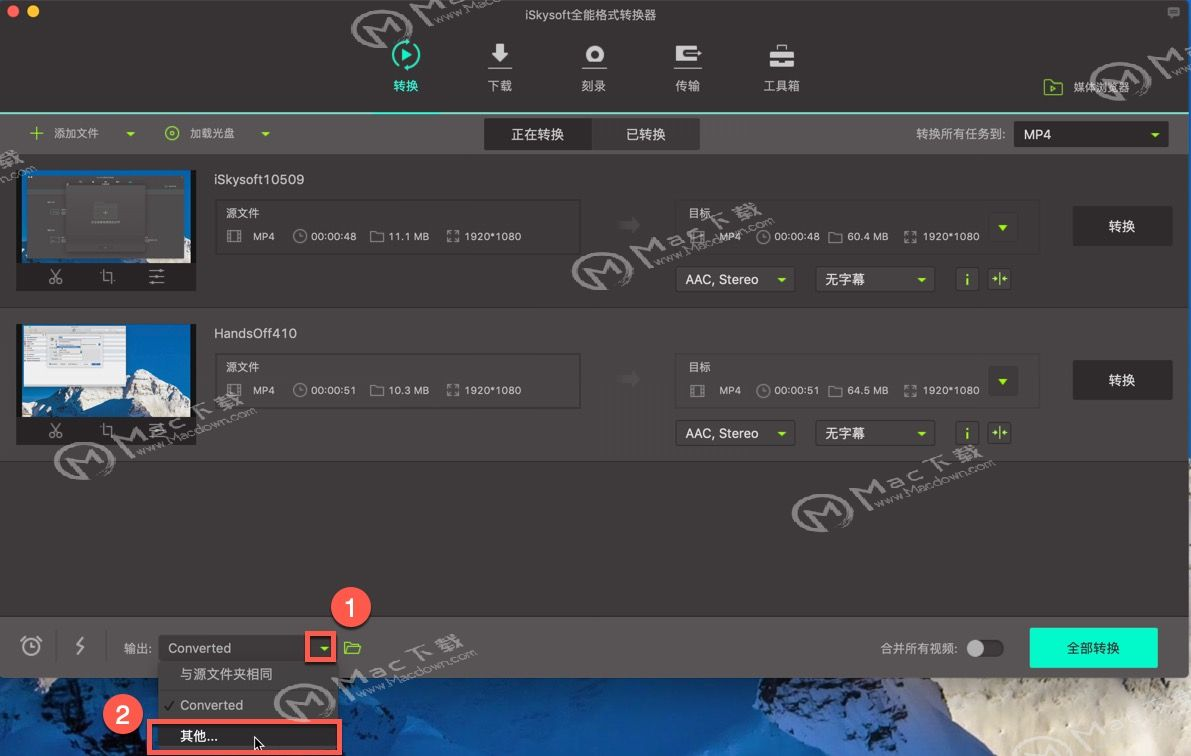
Task: Open the output folder icon
Action: click(x=352, y=648)
